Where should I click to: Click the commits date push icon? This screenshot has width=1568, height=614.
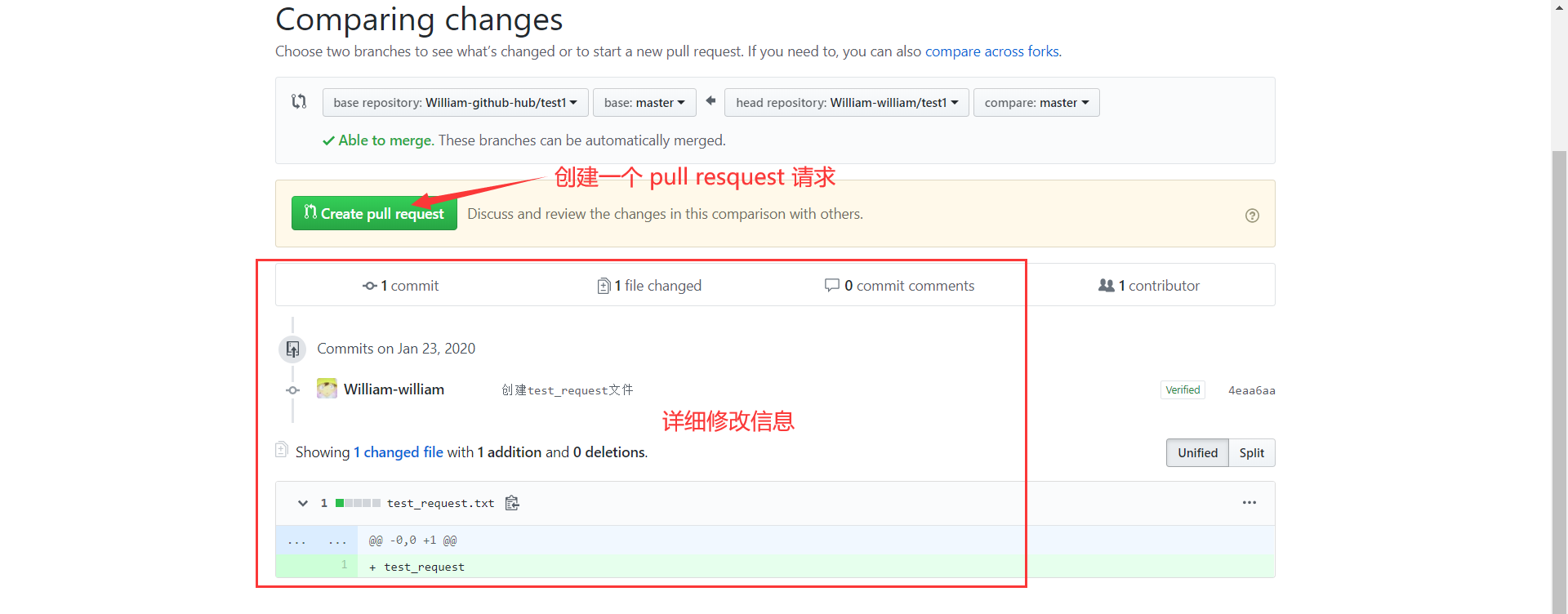292,349
